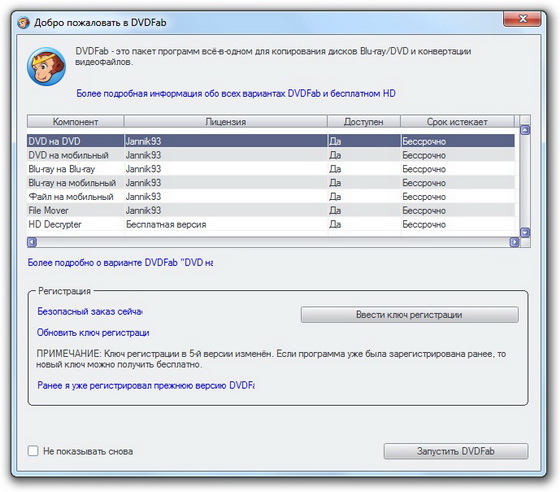The height and width of the screenshot is (492, 560).
Task: Select the "File Mover" row
Action: coord(271,211)
